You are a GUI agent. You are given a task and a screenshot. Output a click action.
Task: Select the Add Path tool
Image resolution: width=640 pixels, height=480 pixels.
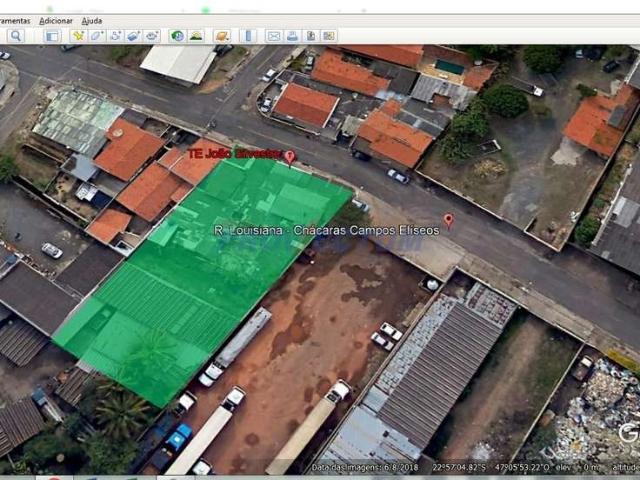pos(116,36)
